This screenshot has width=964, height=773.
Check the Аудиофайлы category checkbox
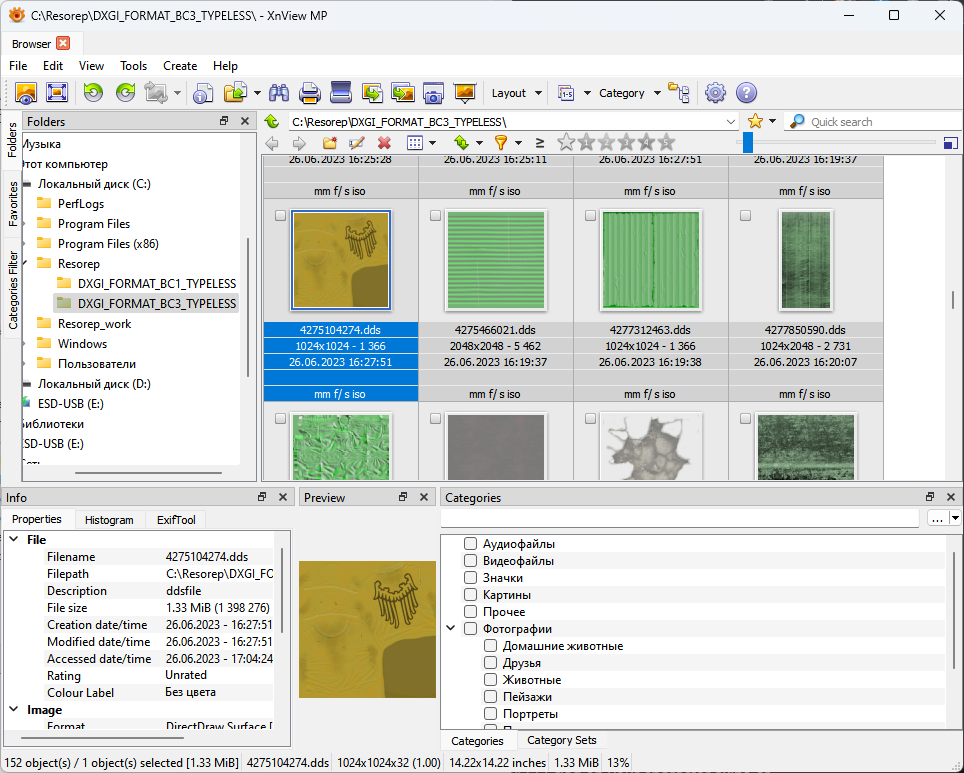[x=470, y=544]
